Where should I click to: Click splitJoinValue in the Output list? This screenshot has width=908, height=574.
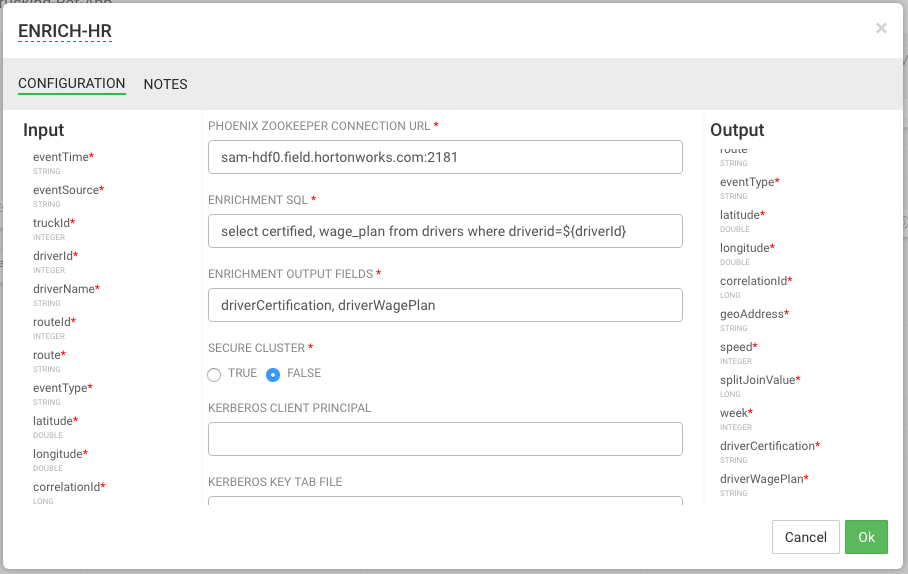coord(757,380)
